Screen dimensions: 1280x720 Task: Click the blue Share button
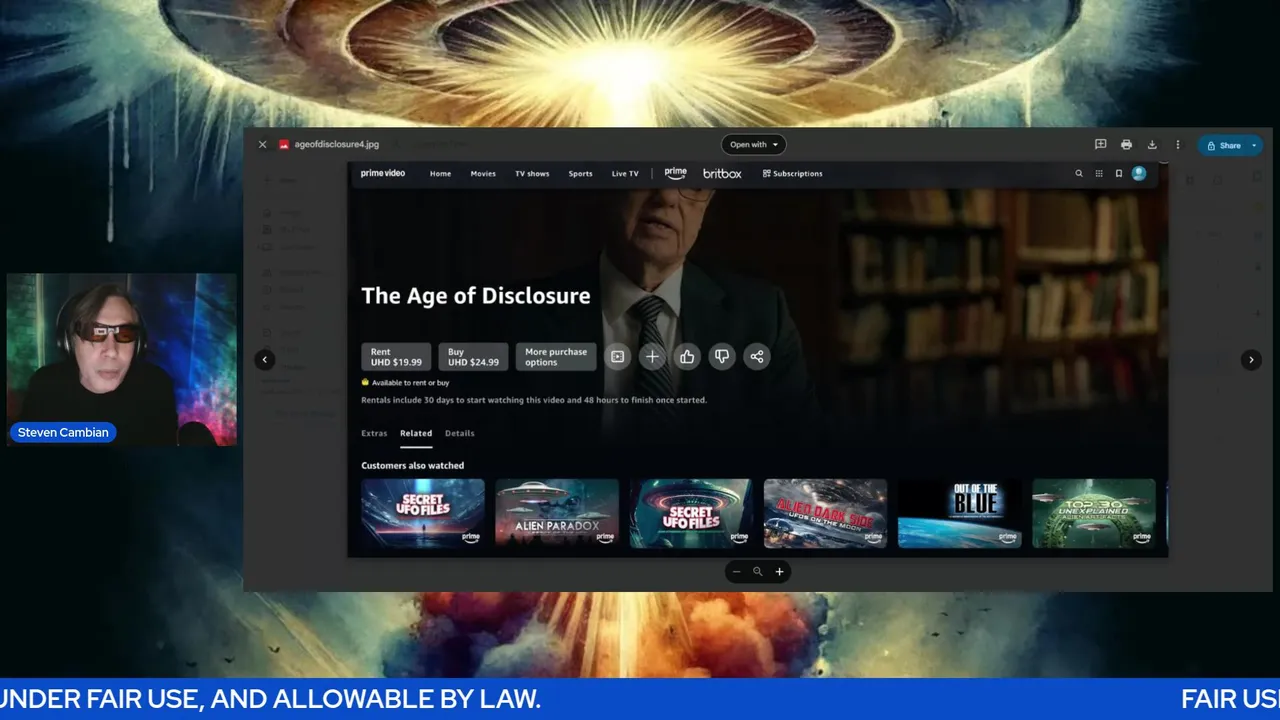click(x=1223, y=145)
